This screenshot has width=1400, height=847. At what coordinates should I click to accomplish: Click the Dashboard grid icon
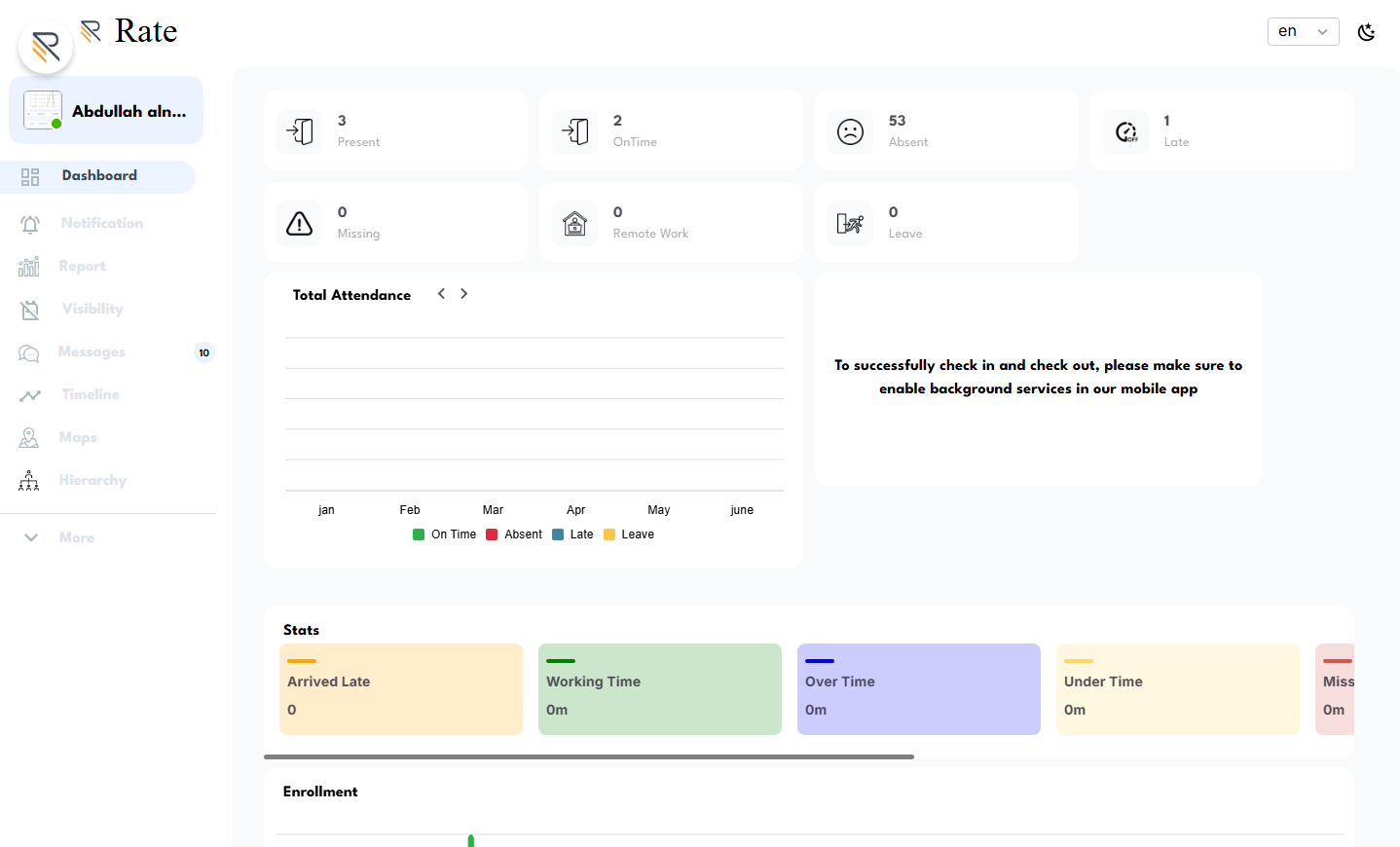30,176
